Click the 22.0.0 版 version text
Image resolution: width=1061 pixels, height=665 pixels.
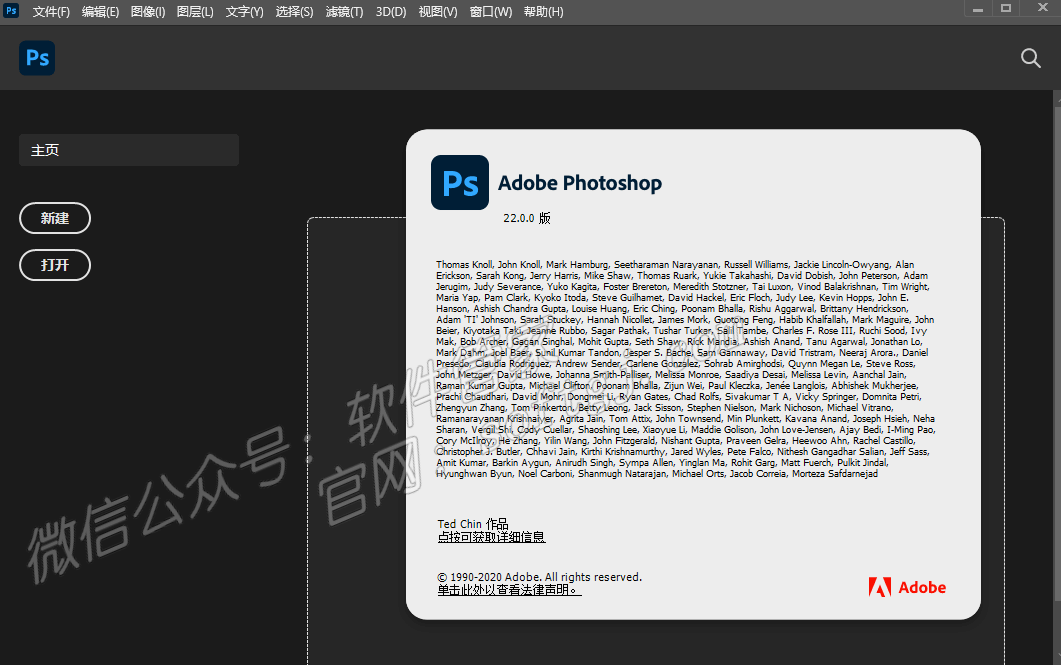tap(526, 218)
